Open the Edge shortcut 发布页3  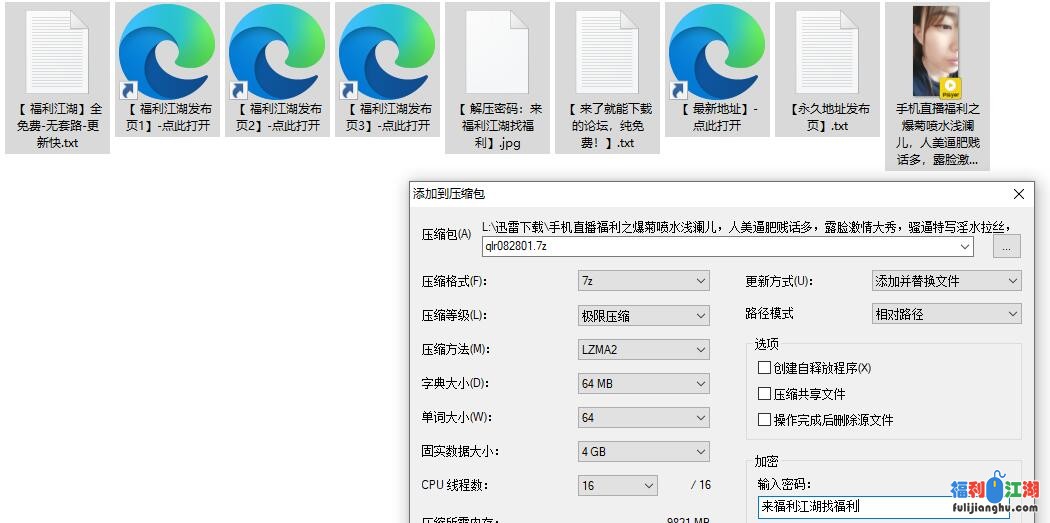[x=387, y=52]
